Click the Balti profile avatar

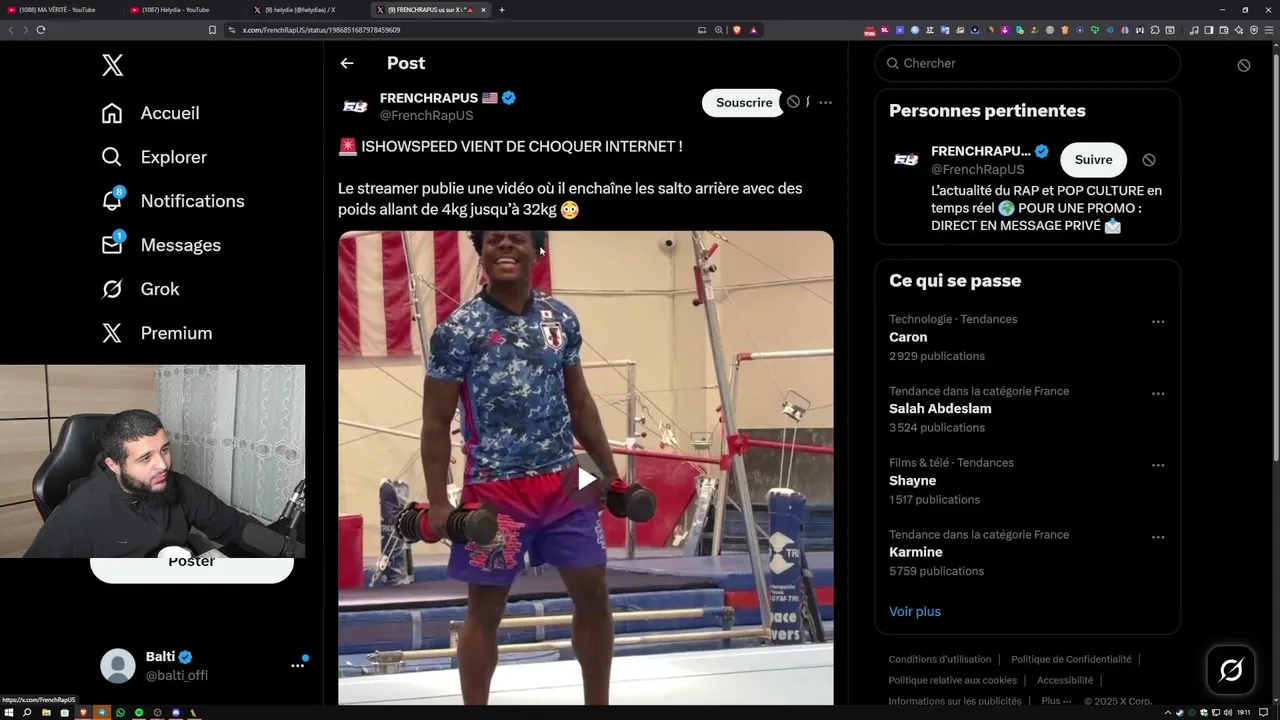pos(118,666)
